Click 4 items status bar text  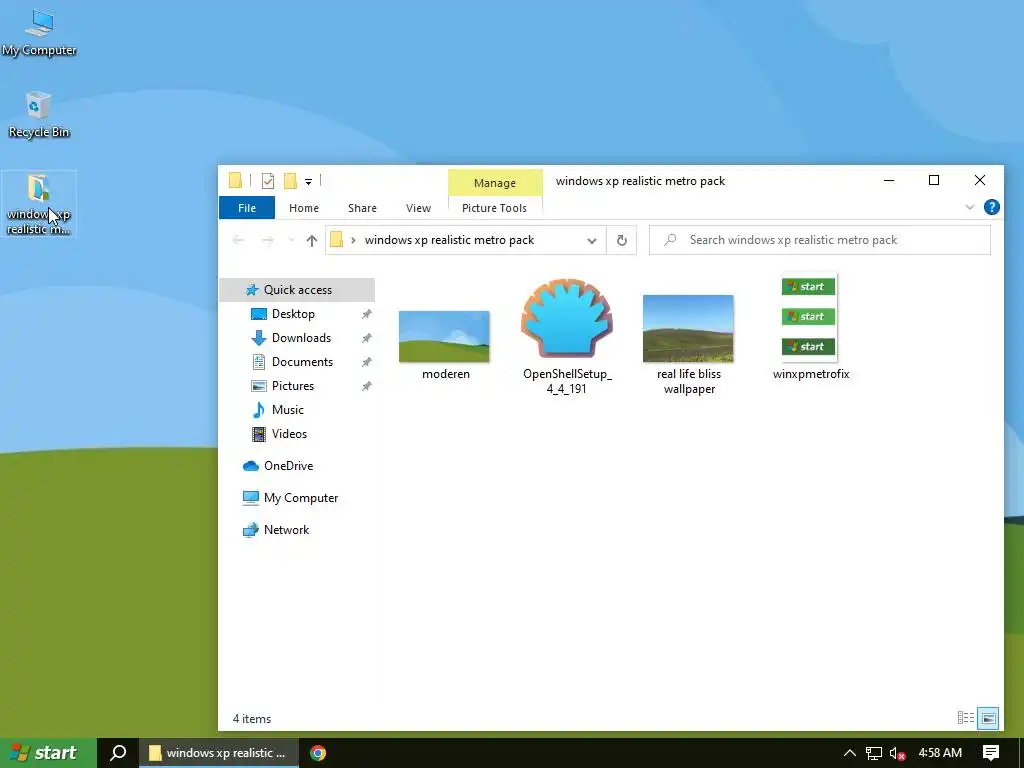251,719
